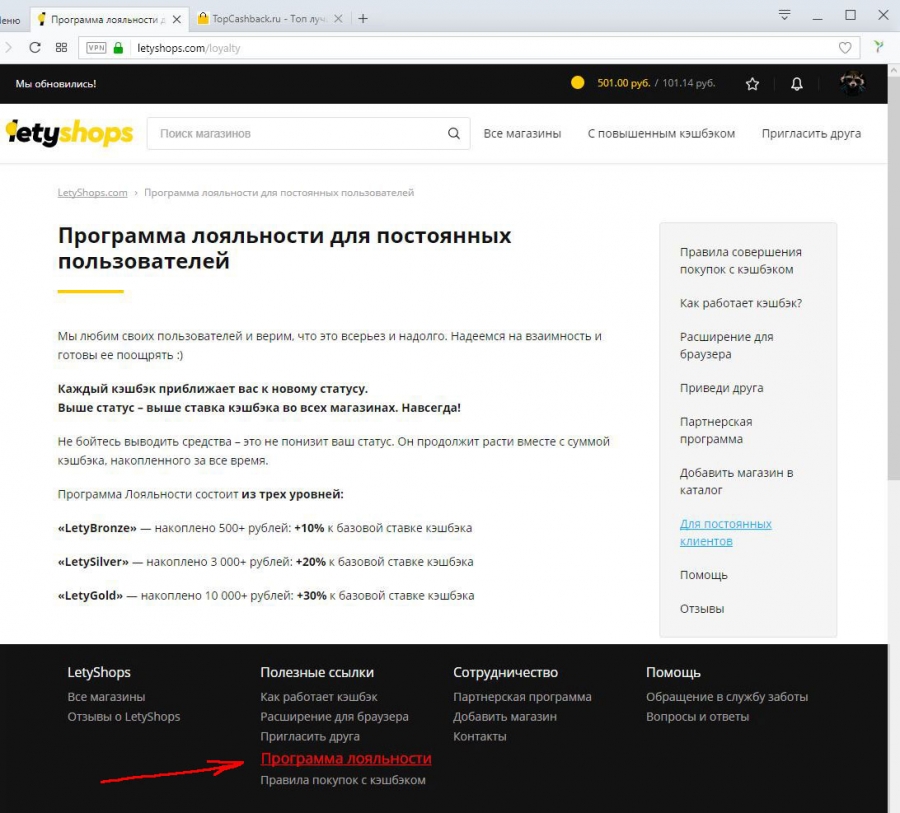Screen dimensions: 900x813
Task: Add page to bookmarks heart icon
Action: (845, 48)
